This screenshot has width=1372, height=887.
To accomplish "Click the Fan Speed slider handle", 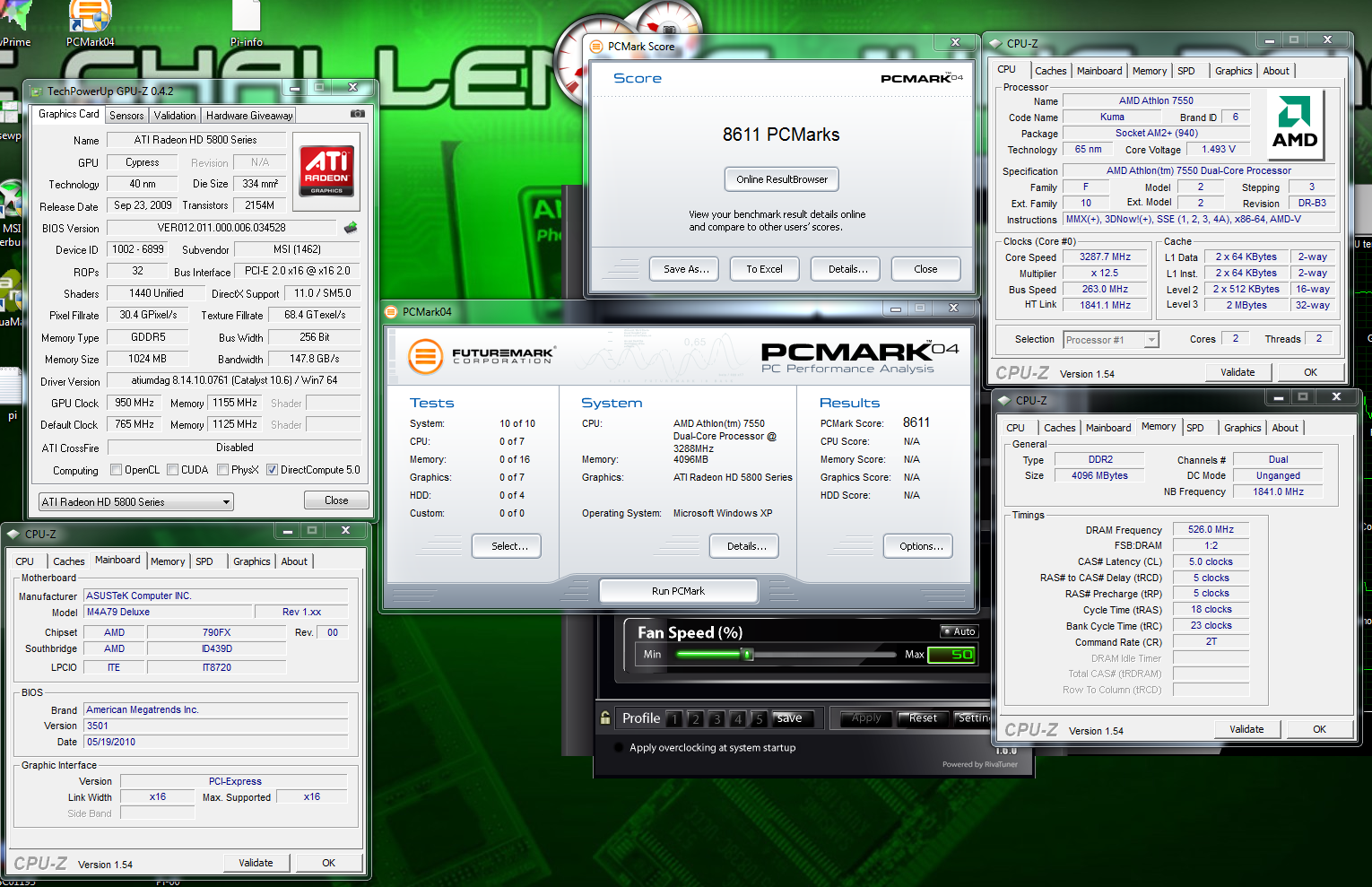I will coord(748,655).
